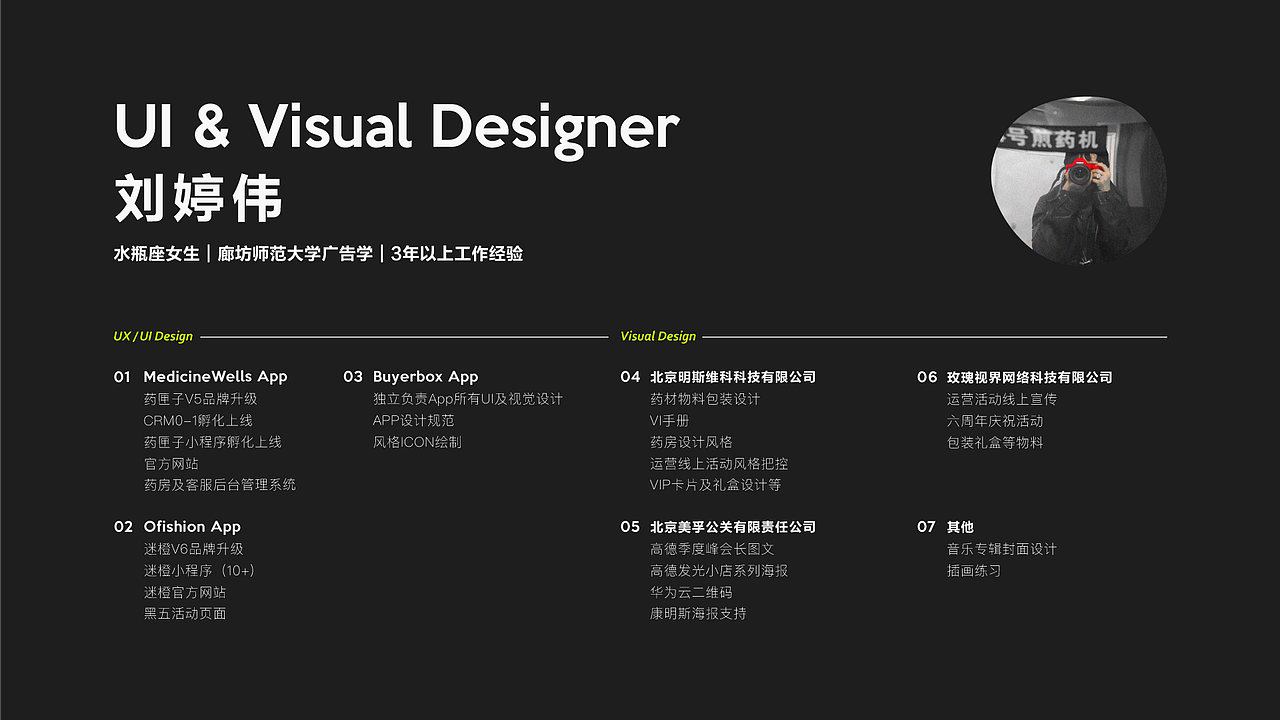The image size is (1280, 720).
Task: Click "CRM0-1孵化上线" line
Action: pos(198,421)
